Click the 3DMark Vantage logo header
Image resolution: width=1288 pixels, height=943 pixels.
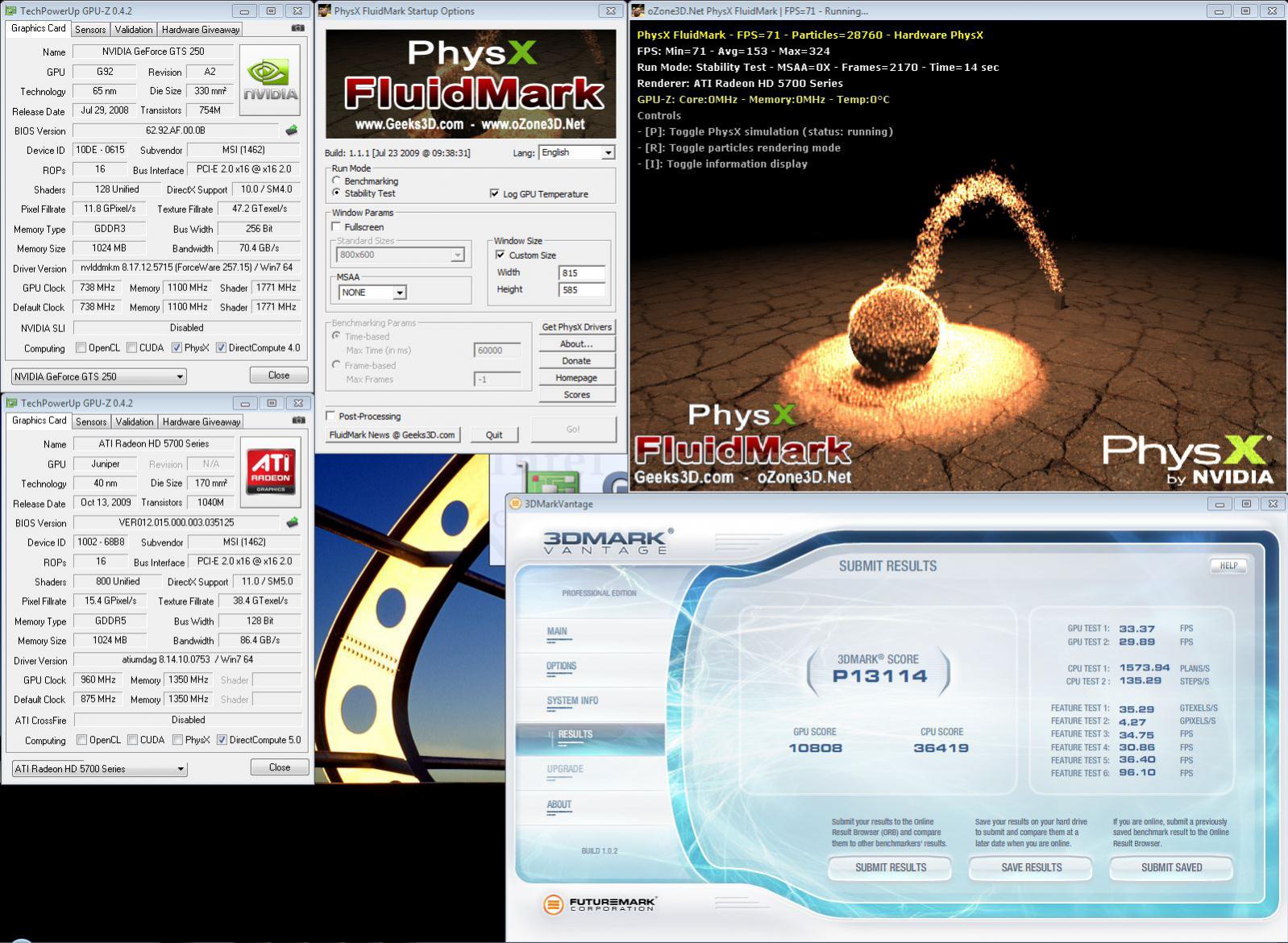click(608, 541)
